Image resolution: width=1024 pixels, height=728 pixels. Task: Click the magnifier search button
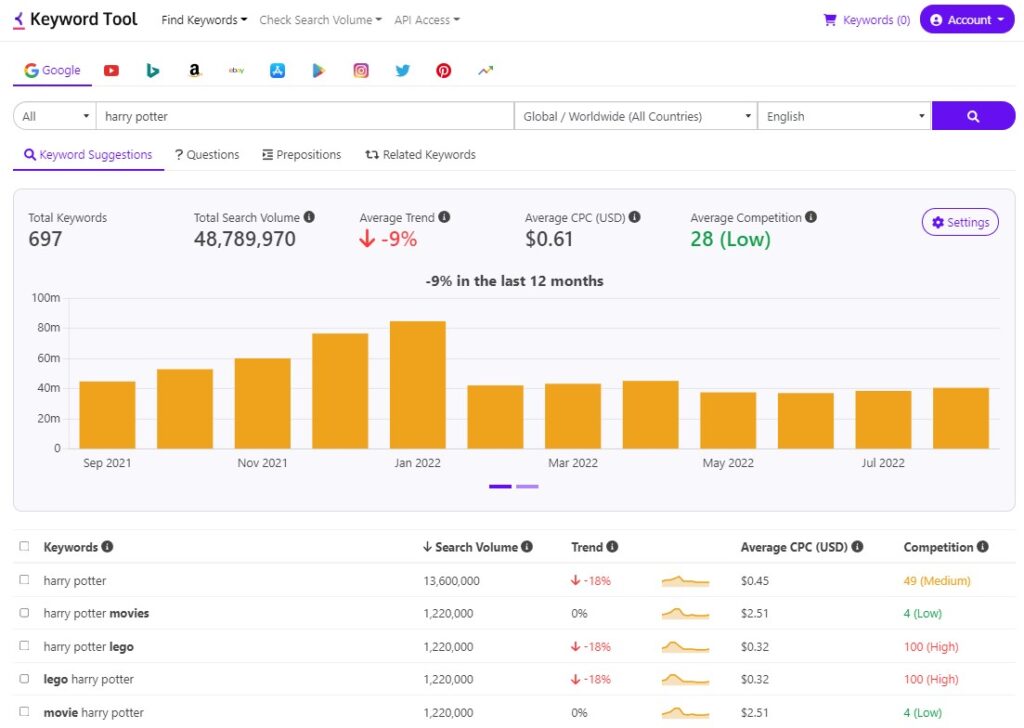(x=973, y=116)
